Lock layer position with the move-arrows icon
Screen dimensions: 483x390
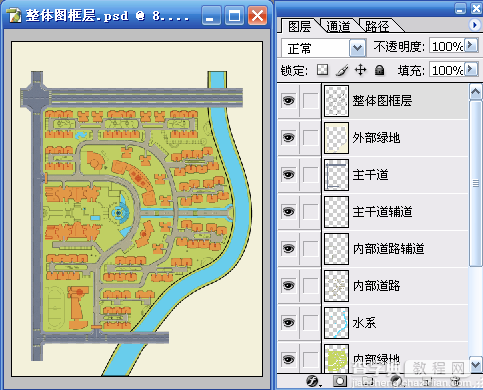tap(360, 70)
